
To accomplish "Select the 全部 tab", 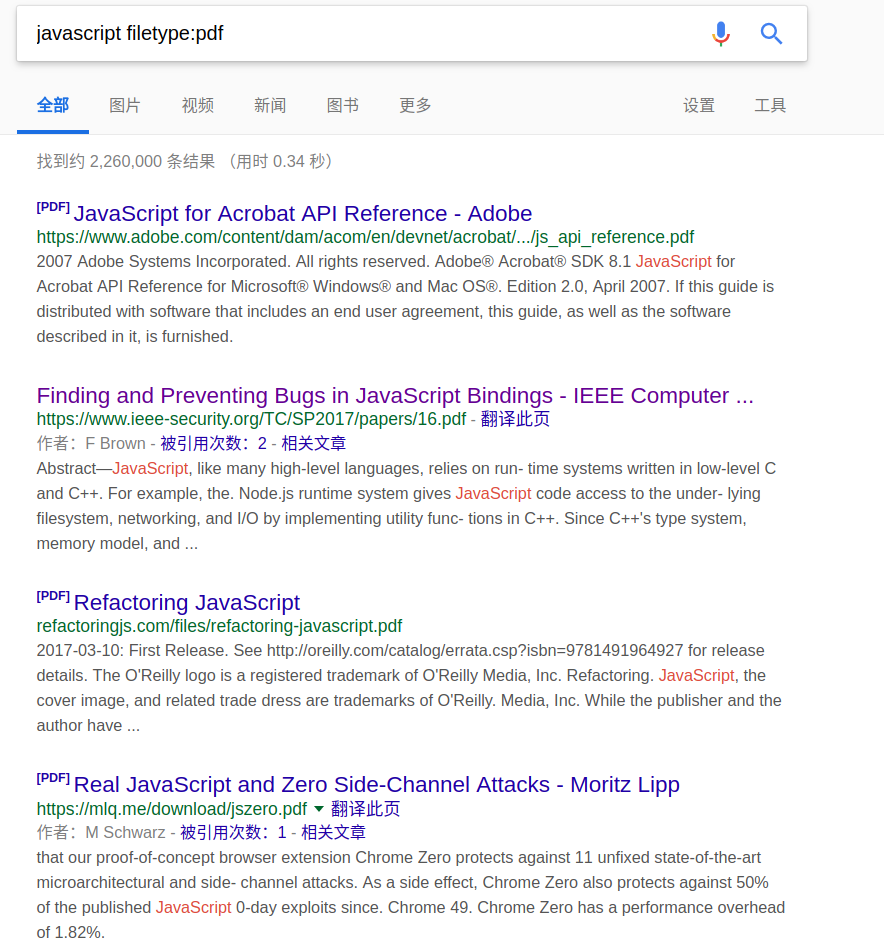I will (53, 106).
